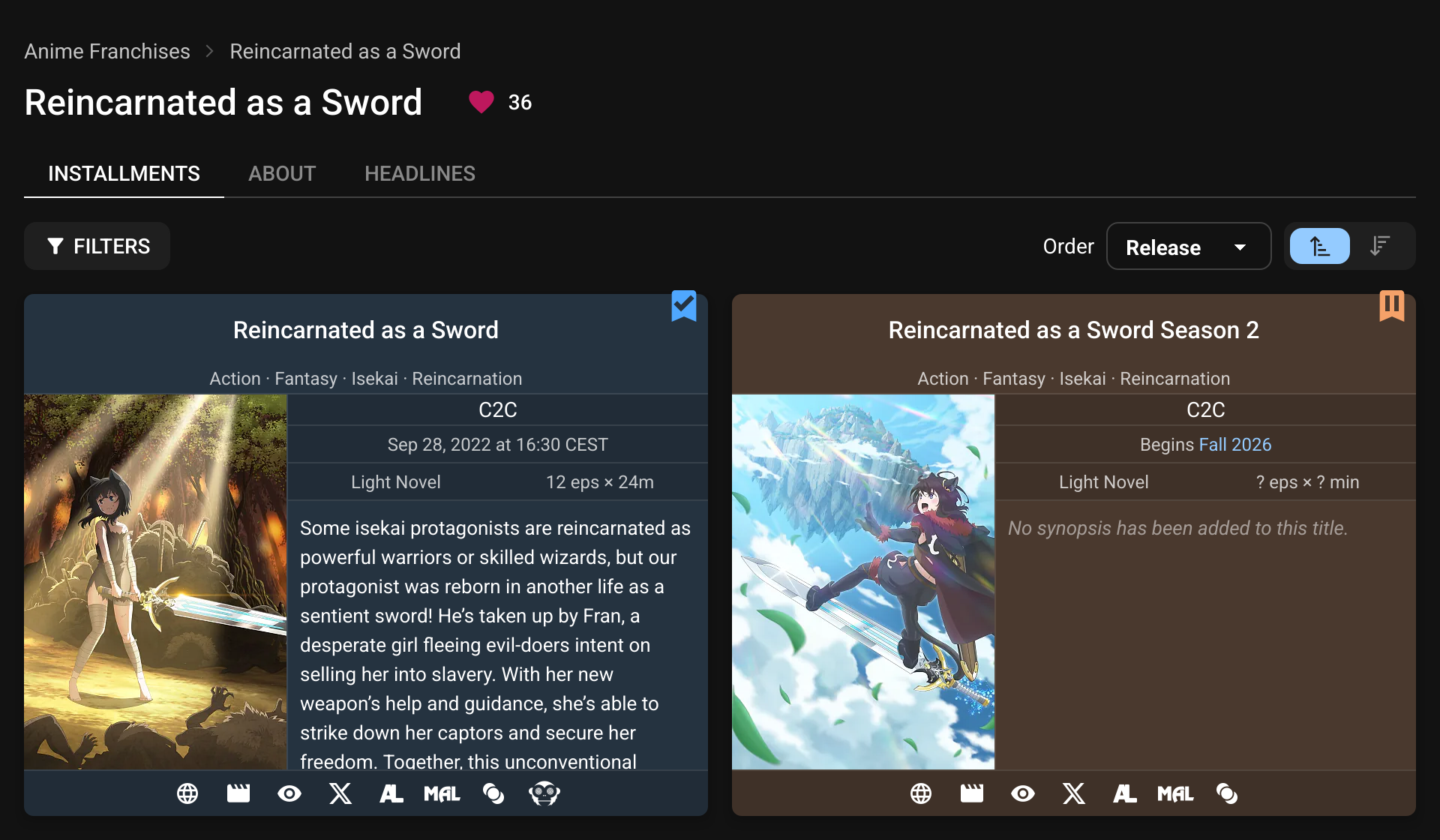Click first season forest cover art
The height and width of the screenshot is (840, 1440).
[155, 582]
